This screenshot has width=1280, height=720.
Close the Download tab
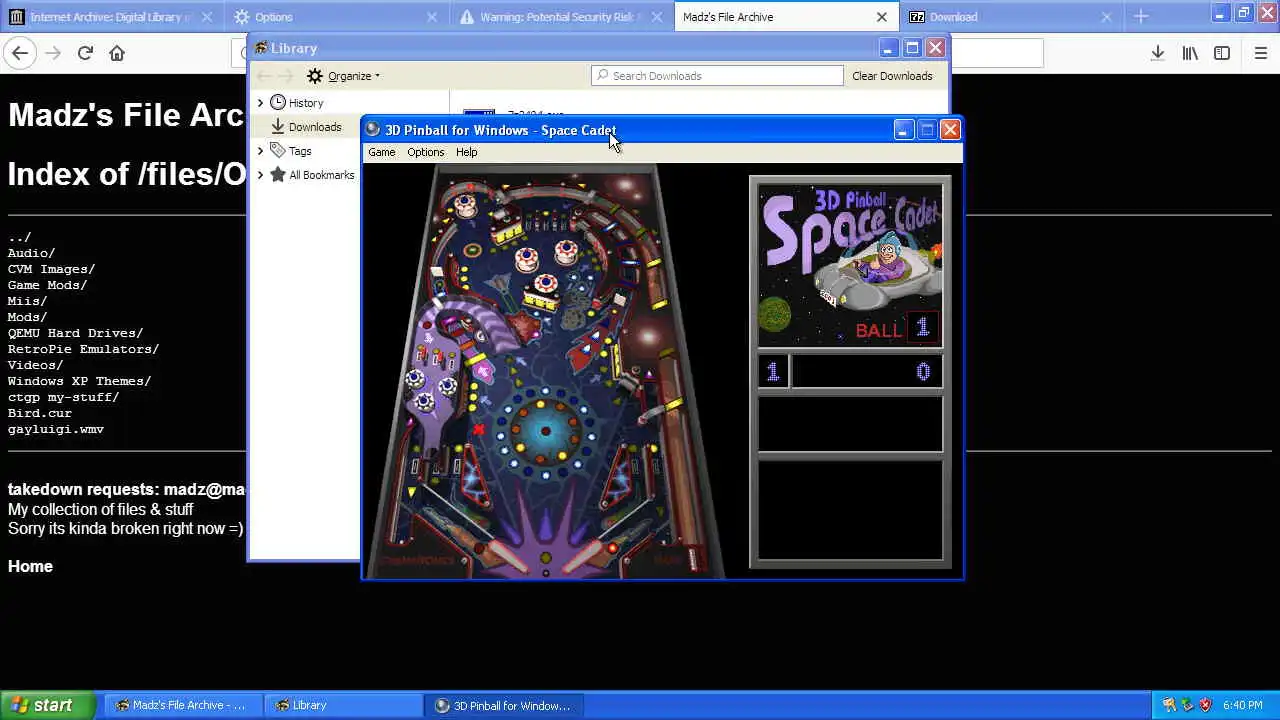[1106, 17]
